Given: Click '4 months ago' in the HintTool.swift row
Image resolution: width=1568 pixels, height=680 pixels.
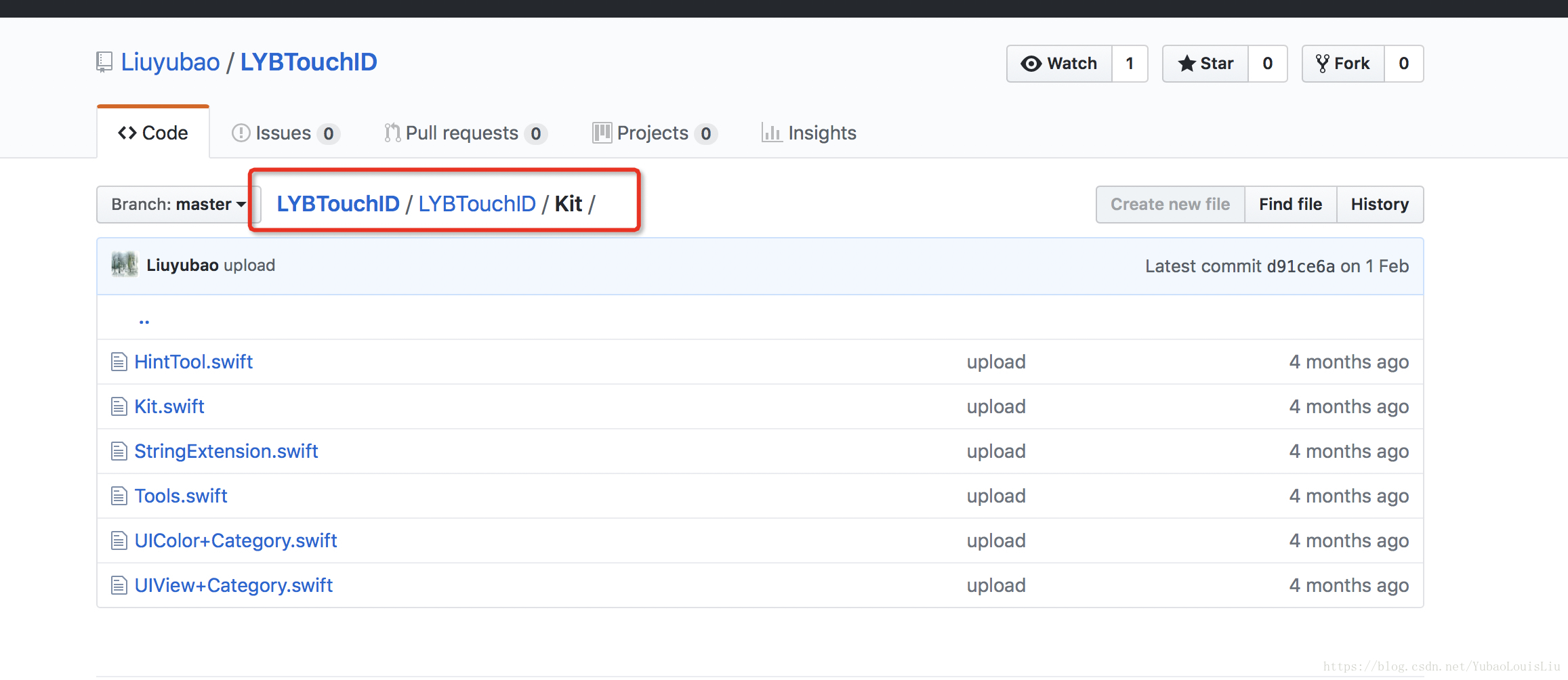Looking at the screenshot, I should click(1349, 362).
